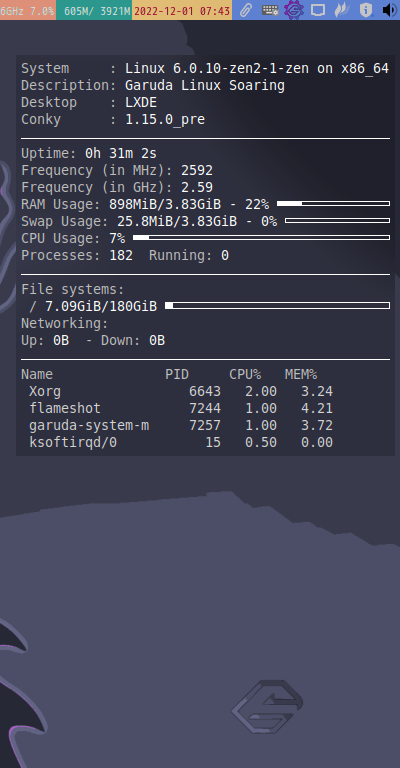
Task: Click the flameshot process name
Action: (65, 408)
